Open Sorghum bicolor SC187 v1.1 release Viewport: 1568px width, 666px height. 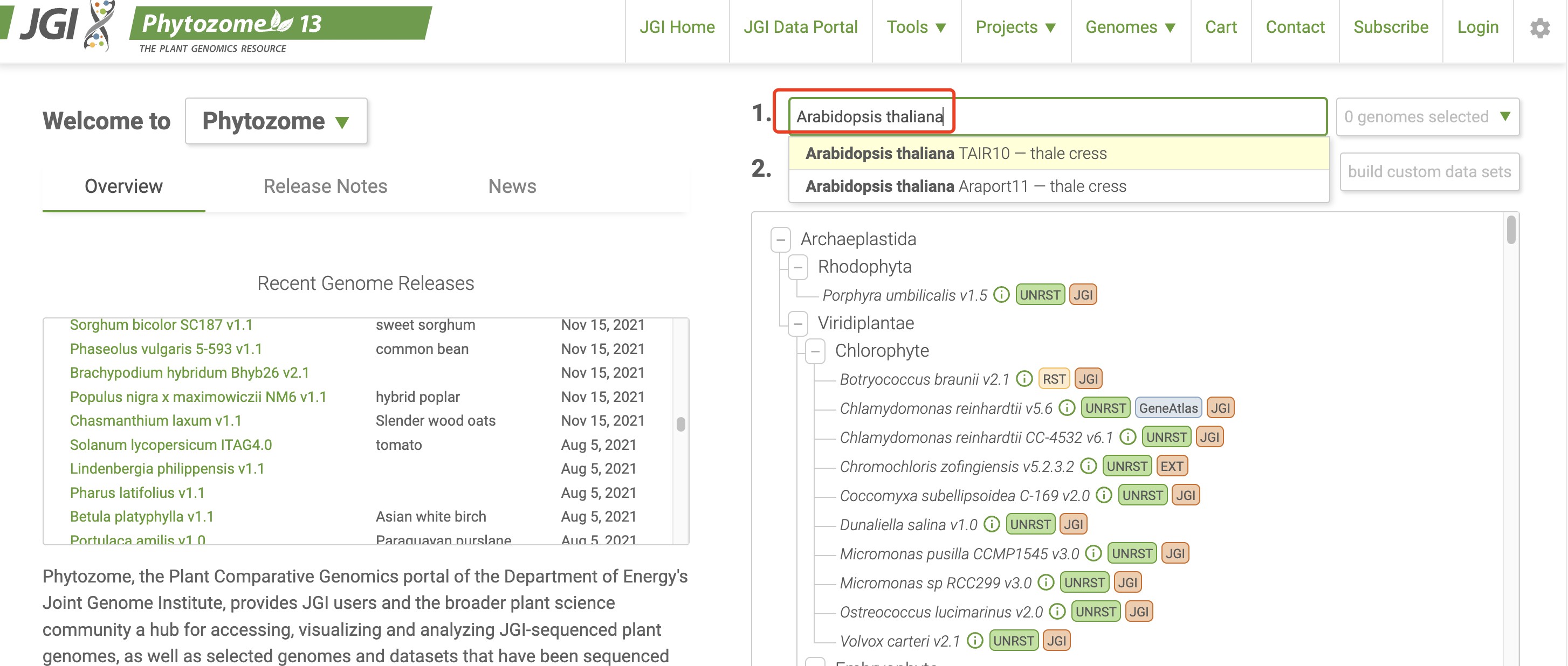click(x=161, y=325)
